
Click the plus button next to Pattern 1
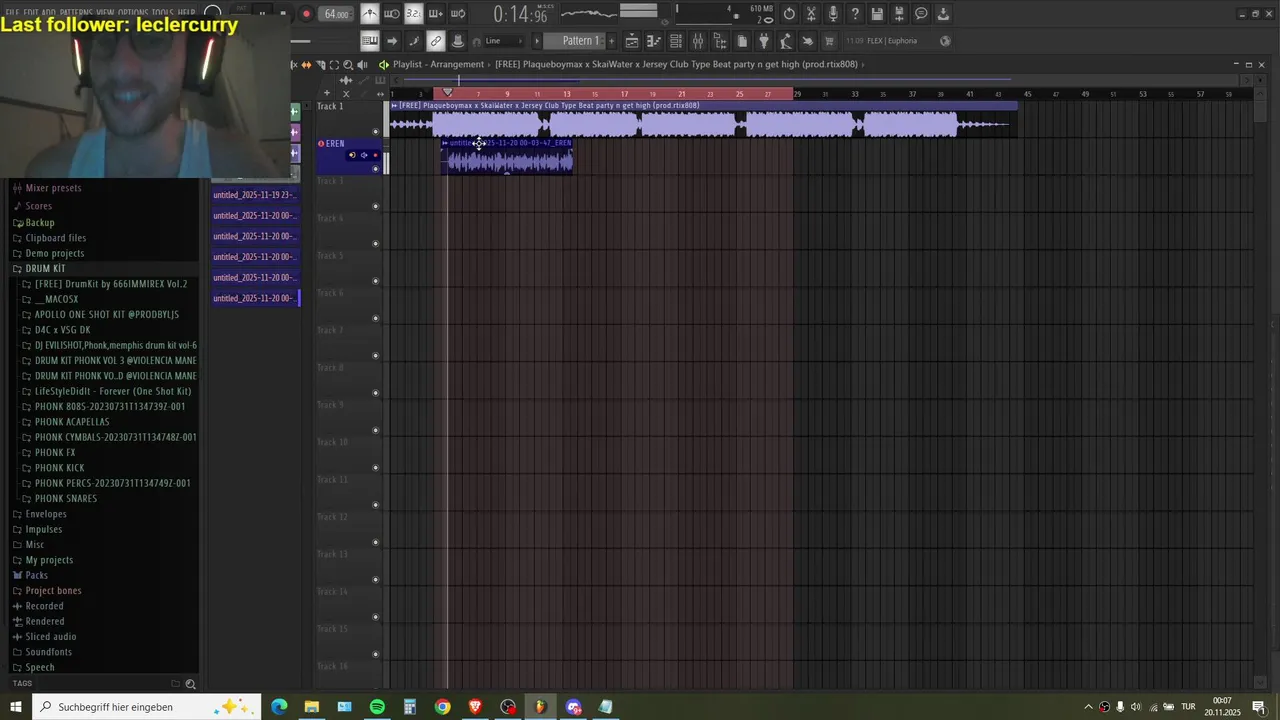pos(611,41)
